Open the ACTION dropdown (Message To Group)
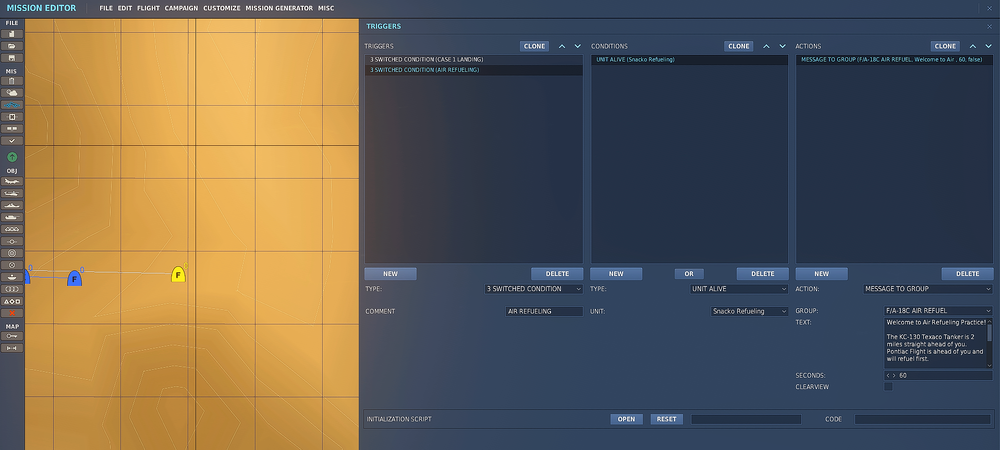Image resolution: width=1000 pixels, height=450 pixels. click(928, 289)
